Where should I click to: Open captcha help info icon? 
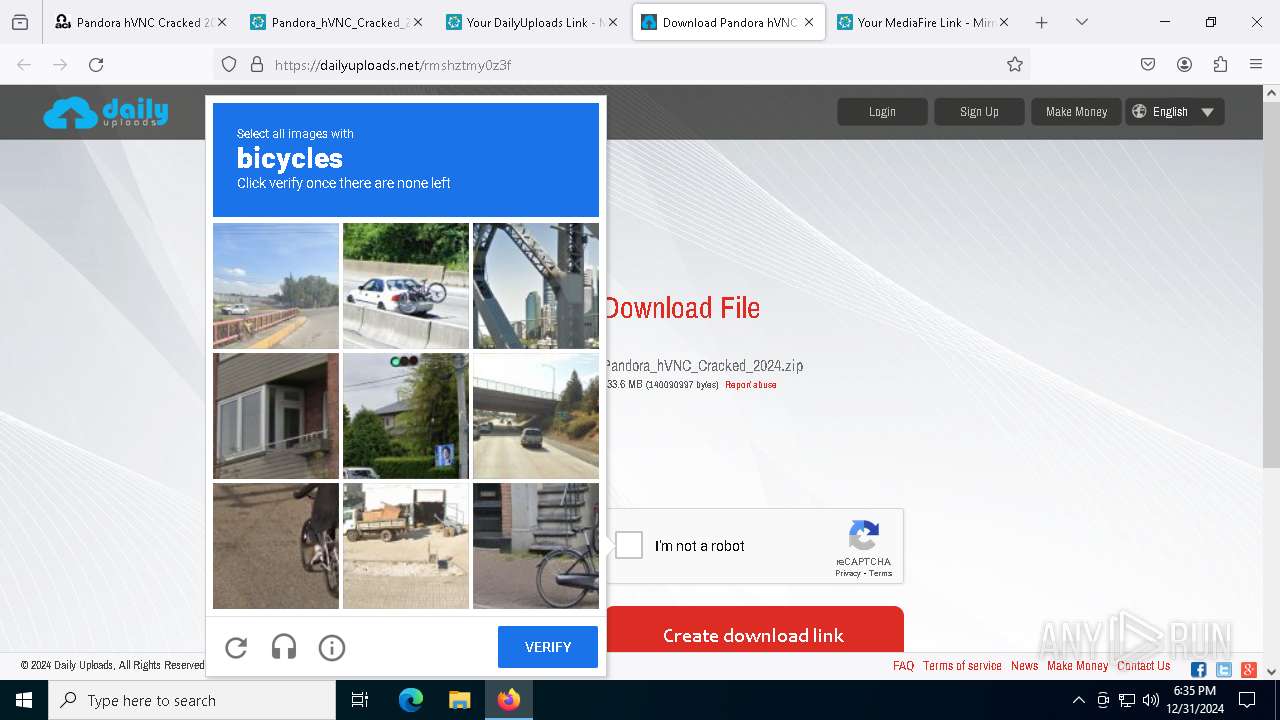332,648
